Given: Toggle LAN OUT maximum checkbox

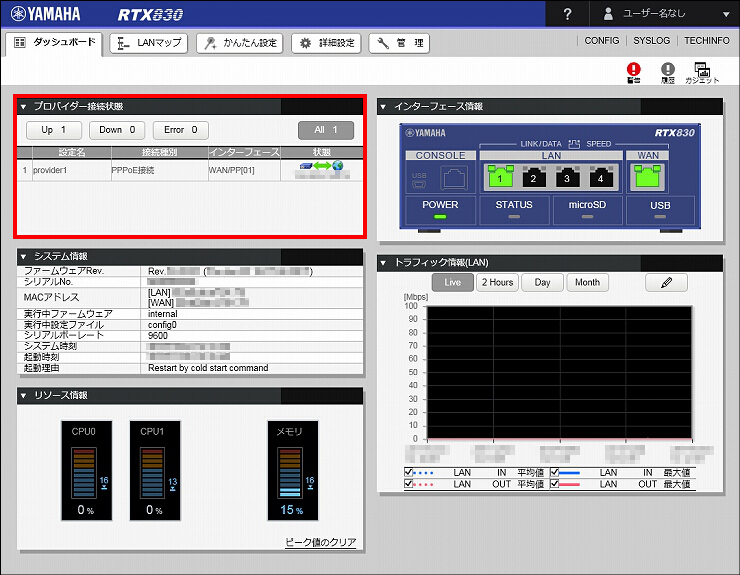Looking at the screenshot, I should [x=555, y=483].
